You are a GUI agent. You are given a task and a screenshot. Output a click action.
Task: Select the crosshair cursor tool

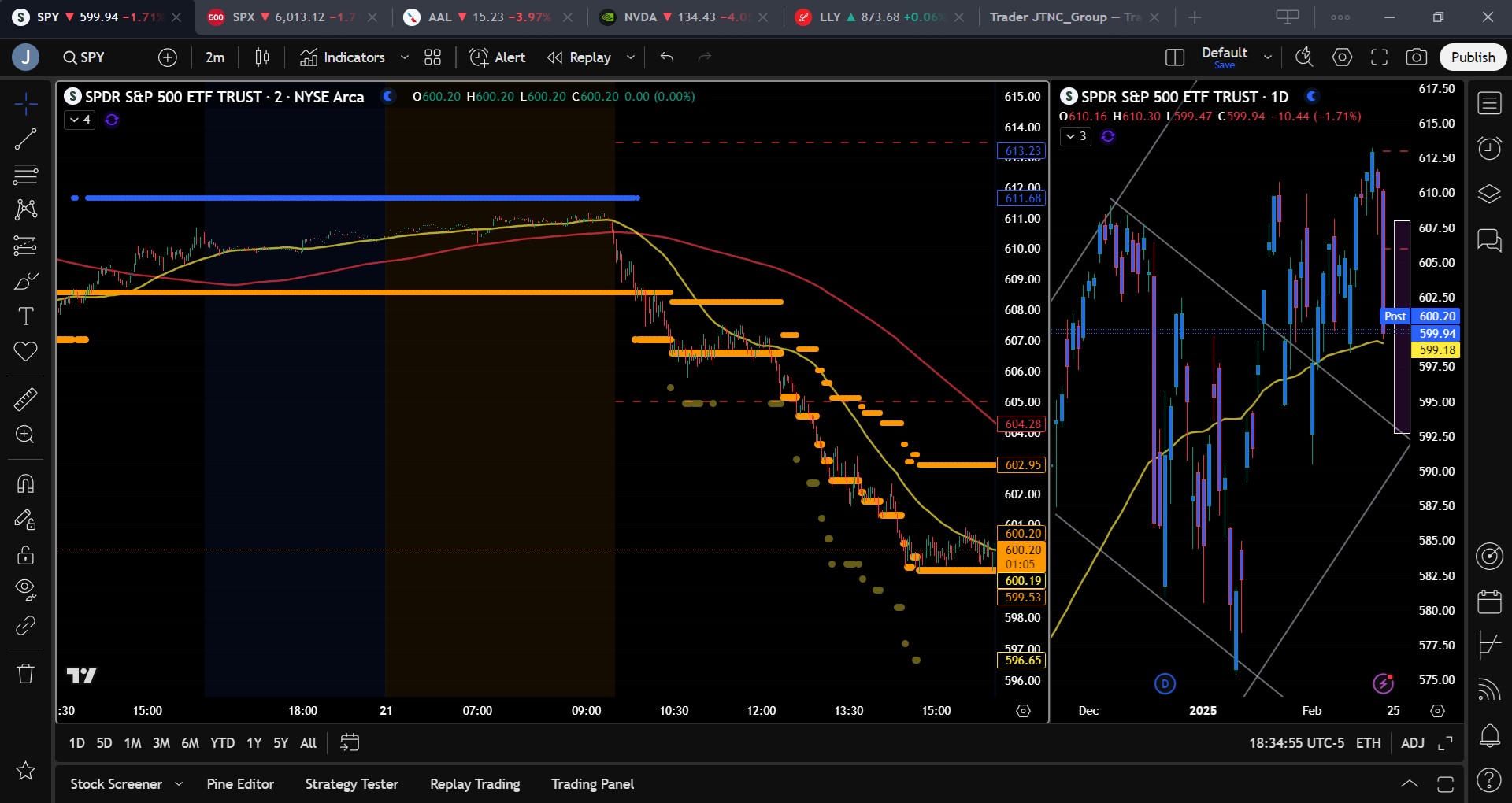coord(25,104)
